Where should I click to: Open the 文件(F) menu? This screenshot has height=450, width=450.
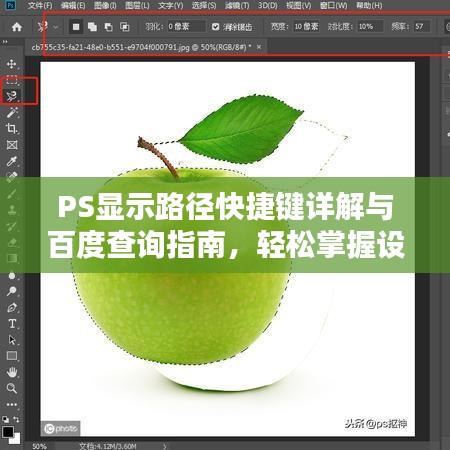(40, 5)
